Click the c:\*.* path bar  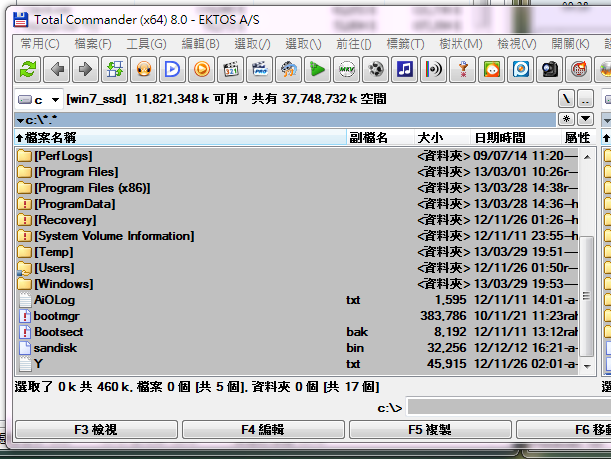[x=285, y=120]
